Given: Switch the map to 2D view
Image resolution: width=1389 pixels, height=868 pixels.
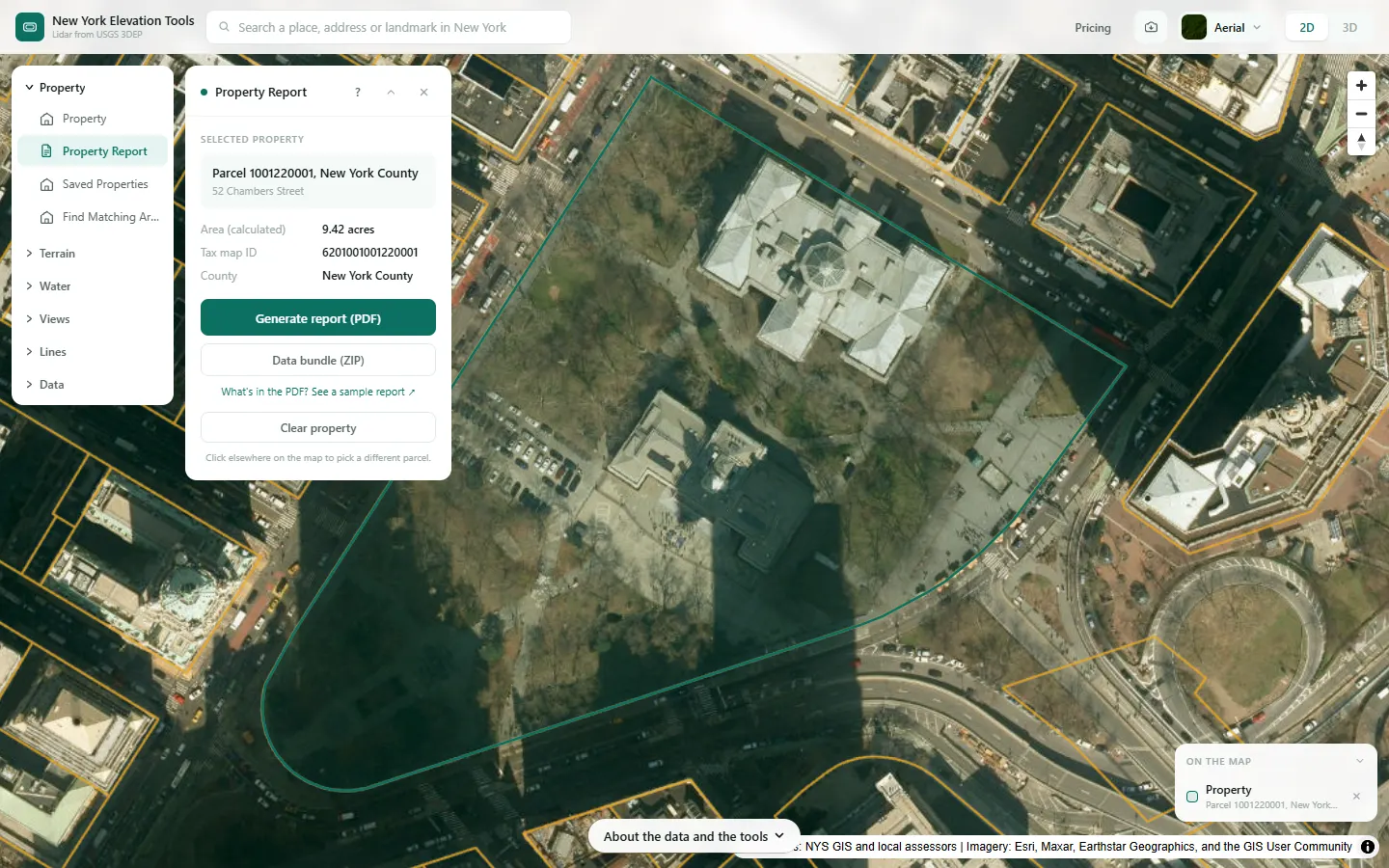Looking at the screenshot, I should click(x=1307, y=27).
